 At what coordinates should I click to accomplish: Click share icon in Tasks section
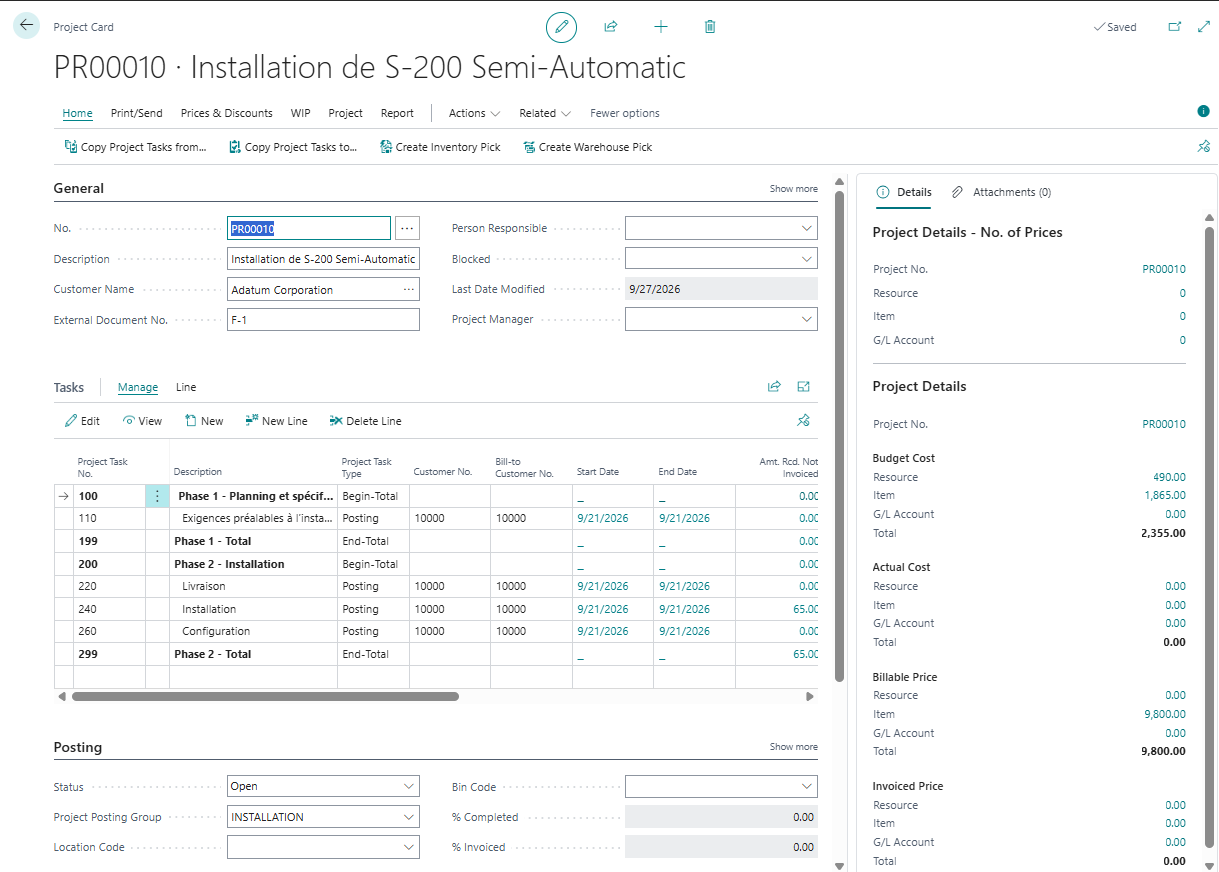tap(774, 387)
